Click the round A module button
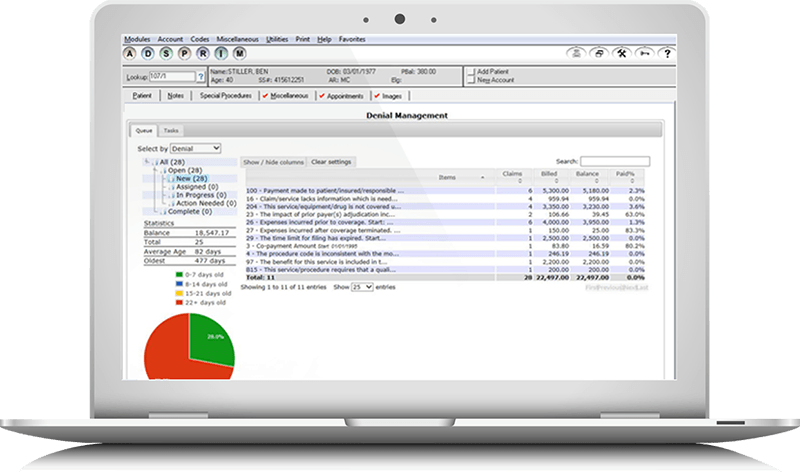 coord(130,53)
